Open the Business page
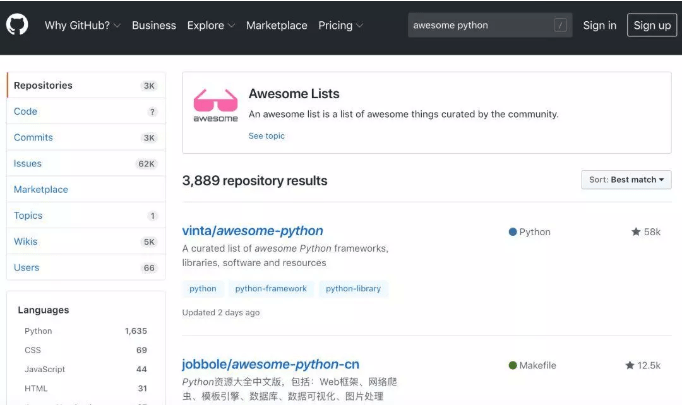Viewport: 682px width, 406px height. coord(154,25)
